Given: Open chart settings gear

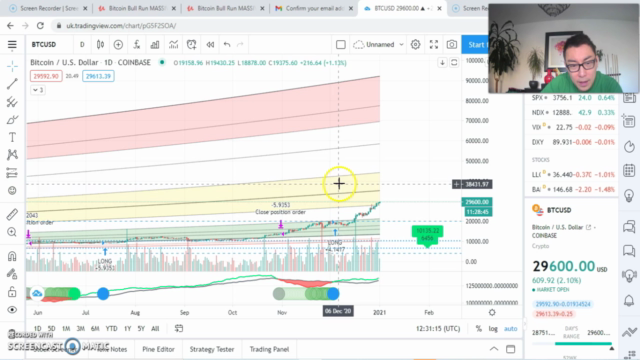Looking at the screenshot, I should coord(416,44).
